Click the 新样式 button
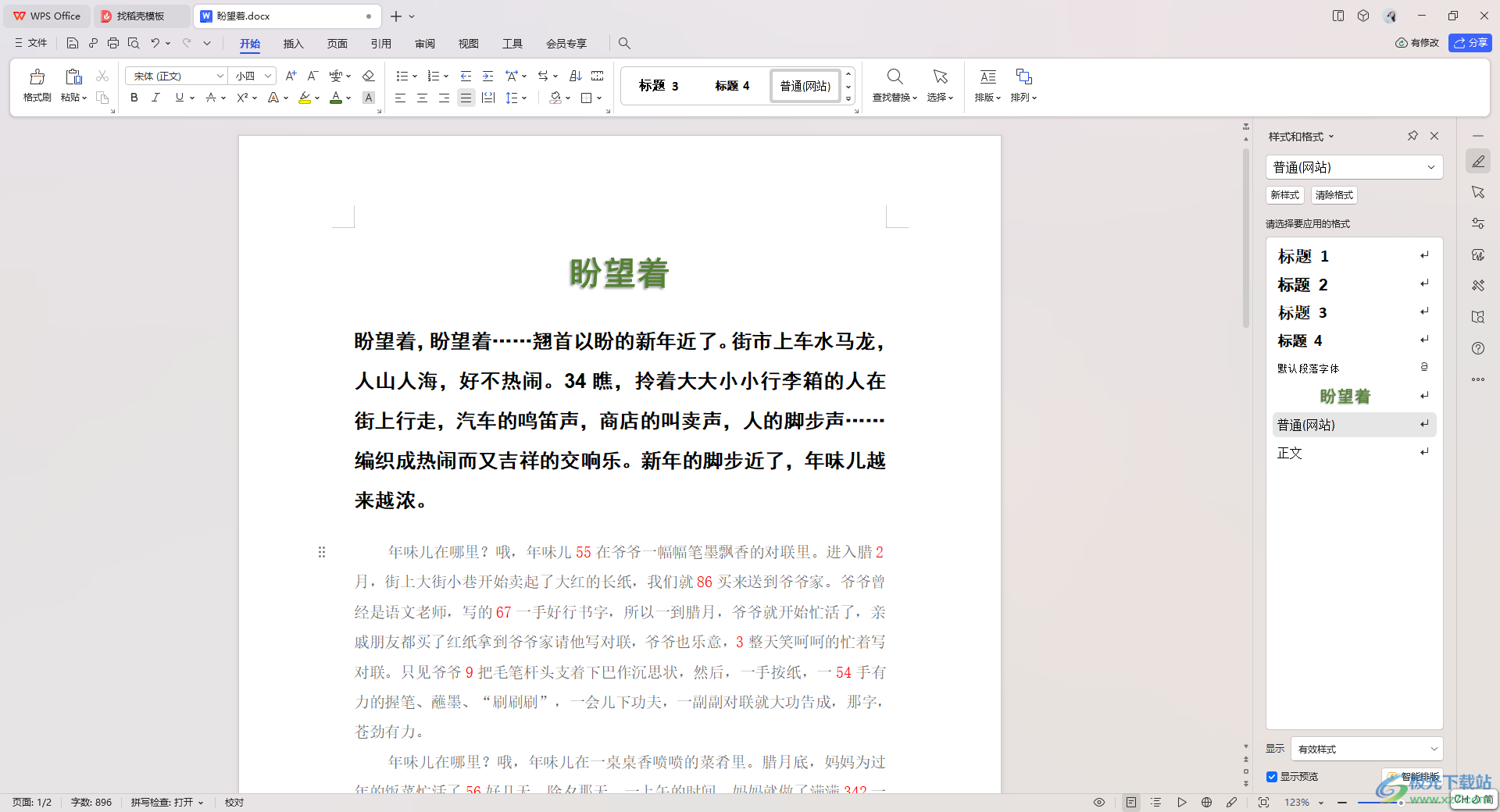1500x812 pixels. [1284, 195]
